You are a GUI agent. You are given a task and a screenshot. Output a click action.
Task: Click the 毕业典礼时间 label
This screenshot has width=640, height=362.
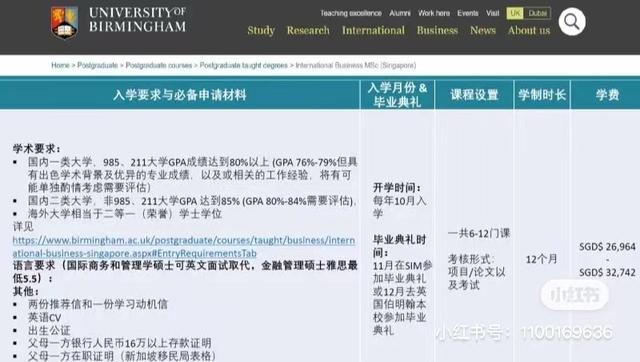(x=399, y=246)
